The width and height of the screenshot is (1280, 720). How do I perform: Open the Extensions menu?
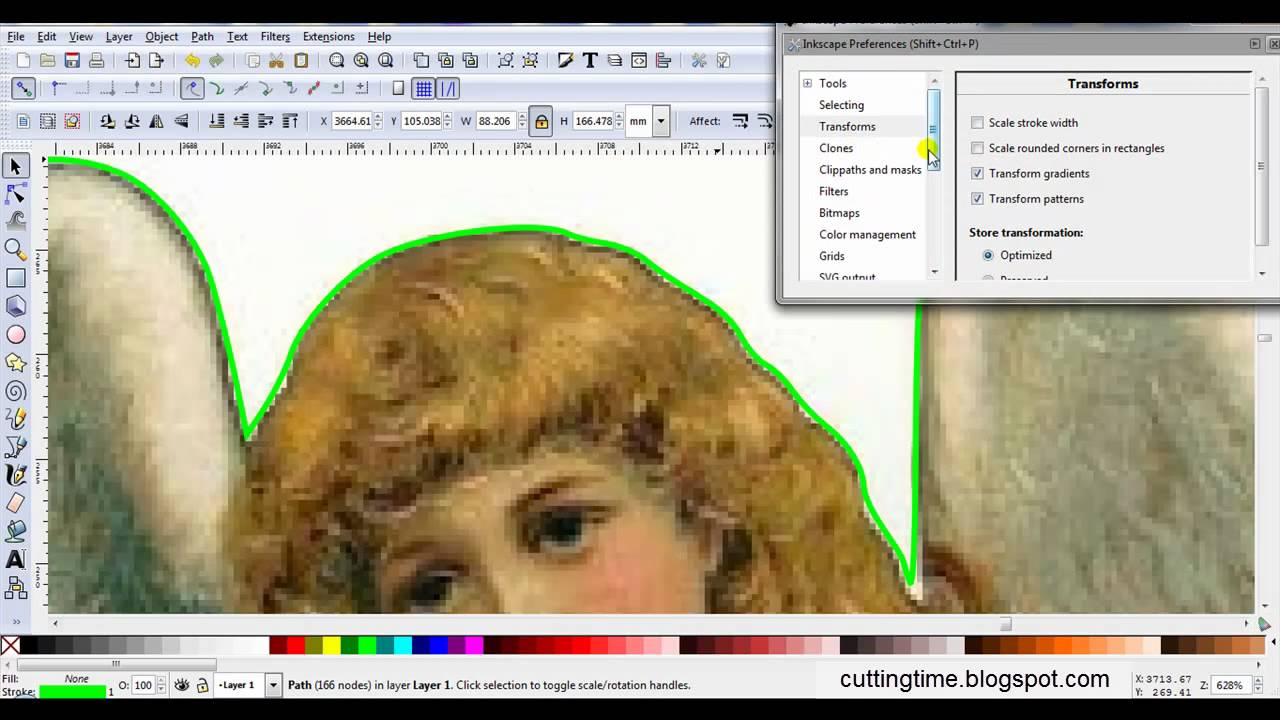[x=328, y=37]
